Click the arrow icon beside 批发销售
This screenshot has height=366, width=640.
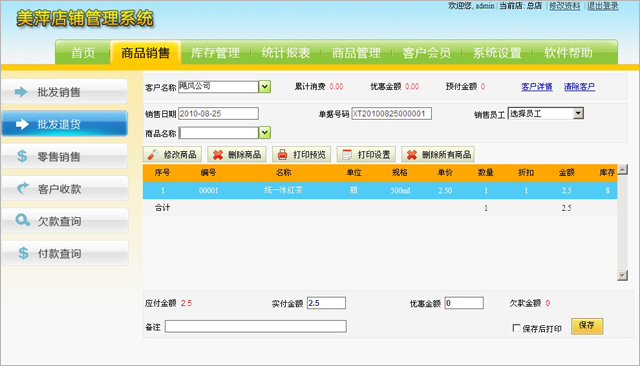pos(21,92)
